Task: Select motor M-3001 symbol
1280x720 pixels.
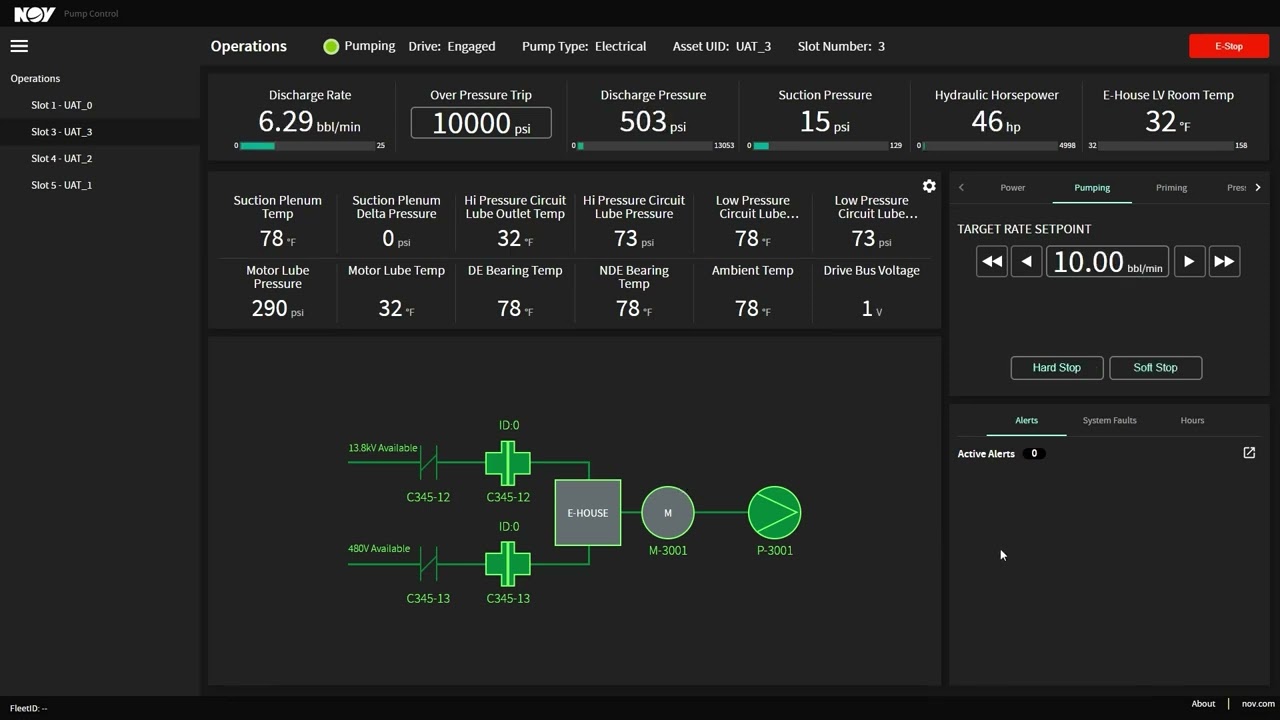Action: pos(668,513)
